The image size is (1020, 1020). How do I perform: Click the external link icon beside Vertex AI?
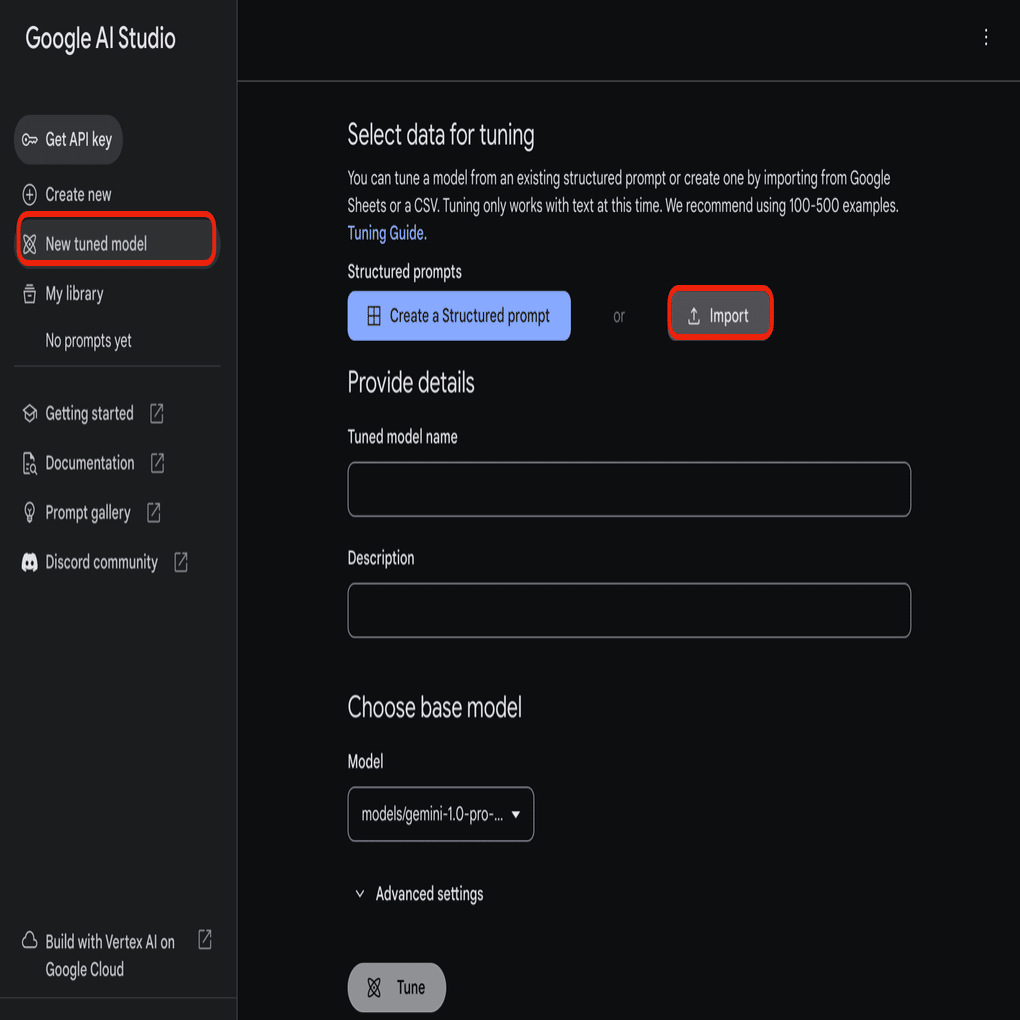coord(205,940)
